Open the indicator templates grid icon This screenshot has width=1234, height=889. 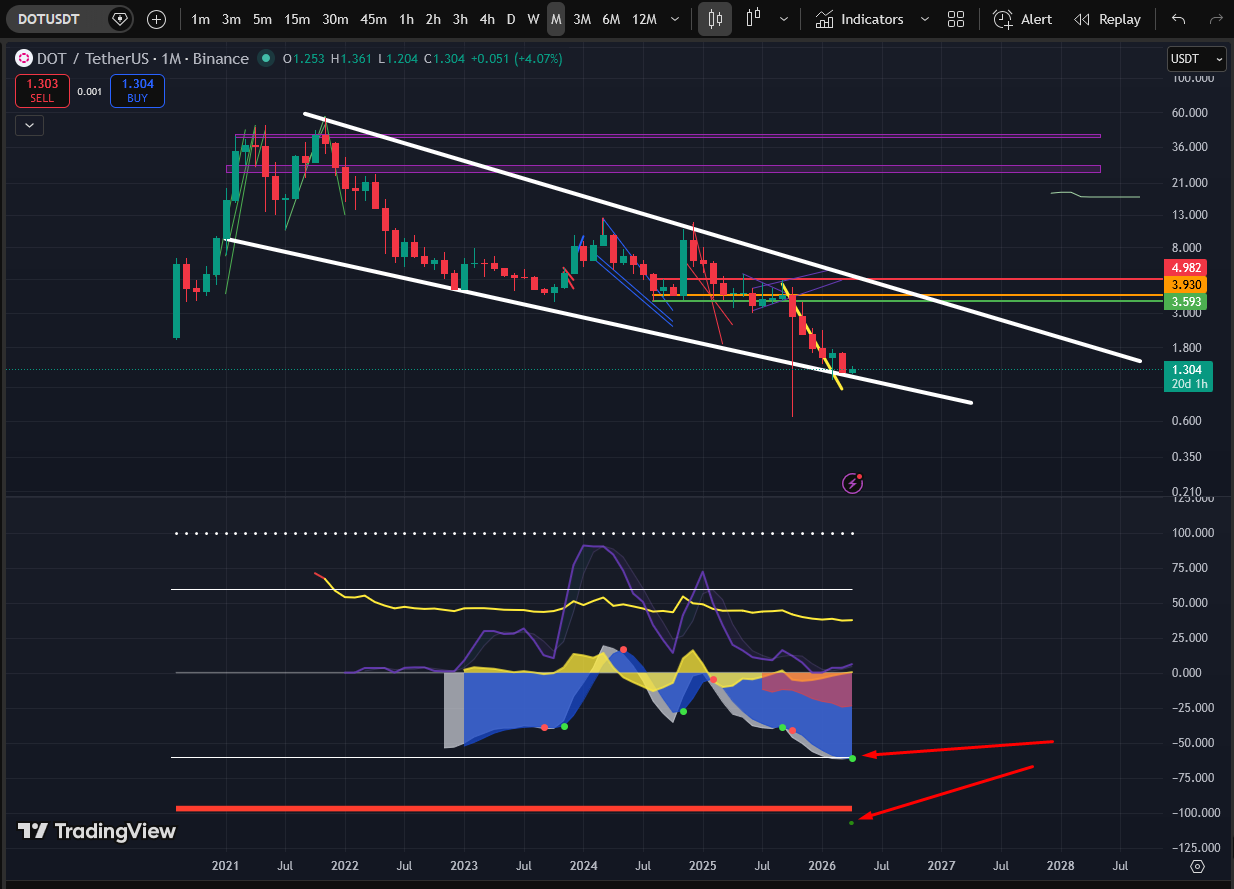coord(956,19)
